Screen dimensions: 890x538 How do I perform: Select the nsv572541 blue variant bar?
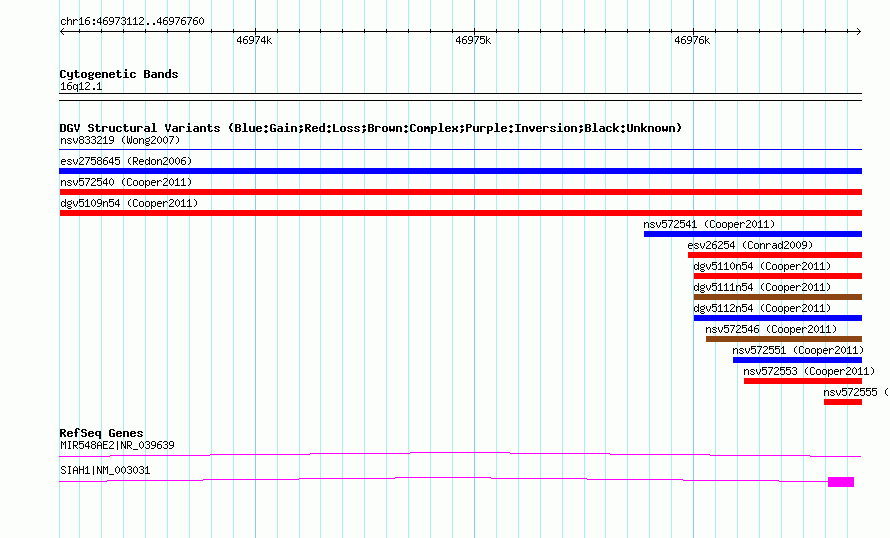(x=753, y=234)
